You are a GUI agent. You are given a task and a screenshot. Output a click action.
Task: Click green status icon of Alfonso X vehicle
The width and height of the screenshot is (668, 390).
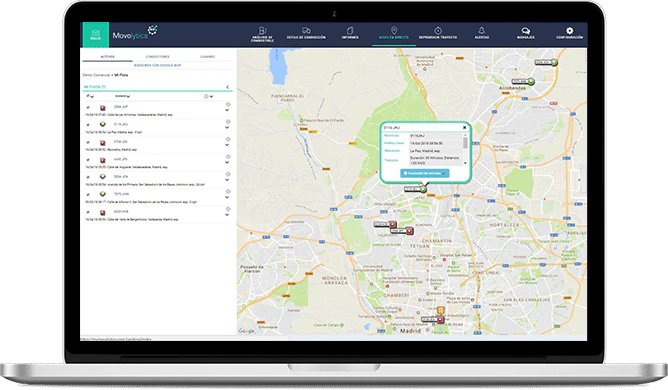click(x=103, y=194)
